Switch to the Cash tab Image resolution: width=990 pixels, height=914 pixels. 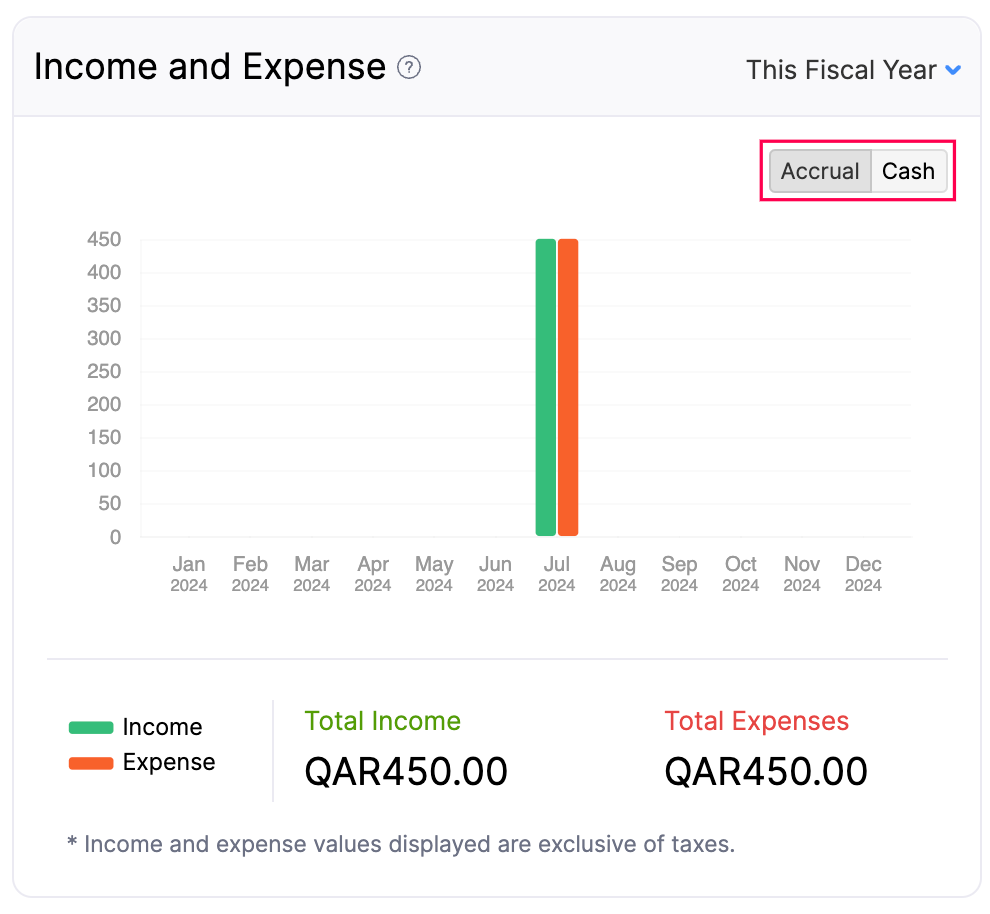click(908, 171)
